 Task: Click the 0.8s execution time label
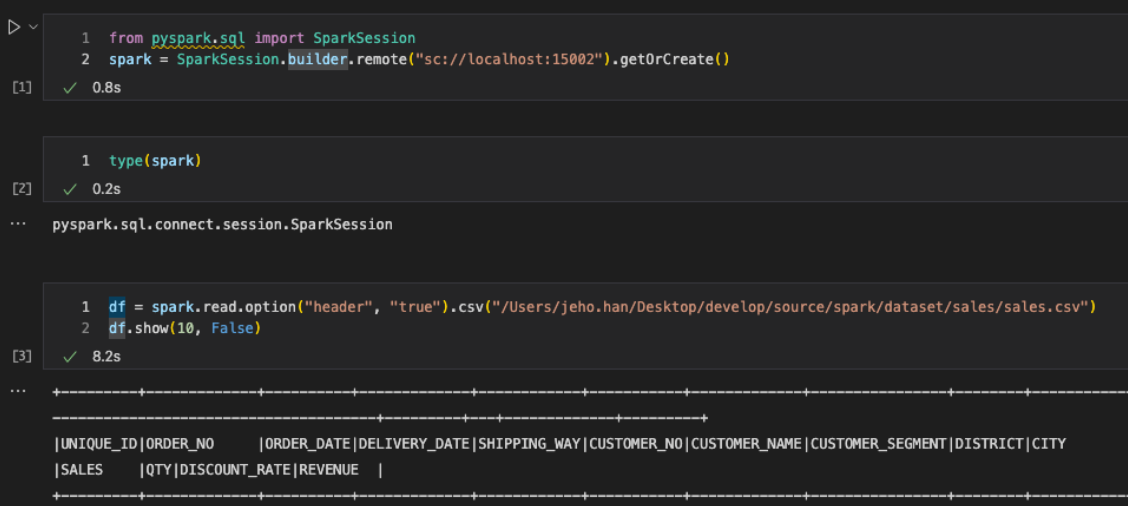(x=106, y=88)
